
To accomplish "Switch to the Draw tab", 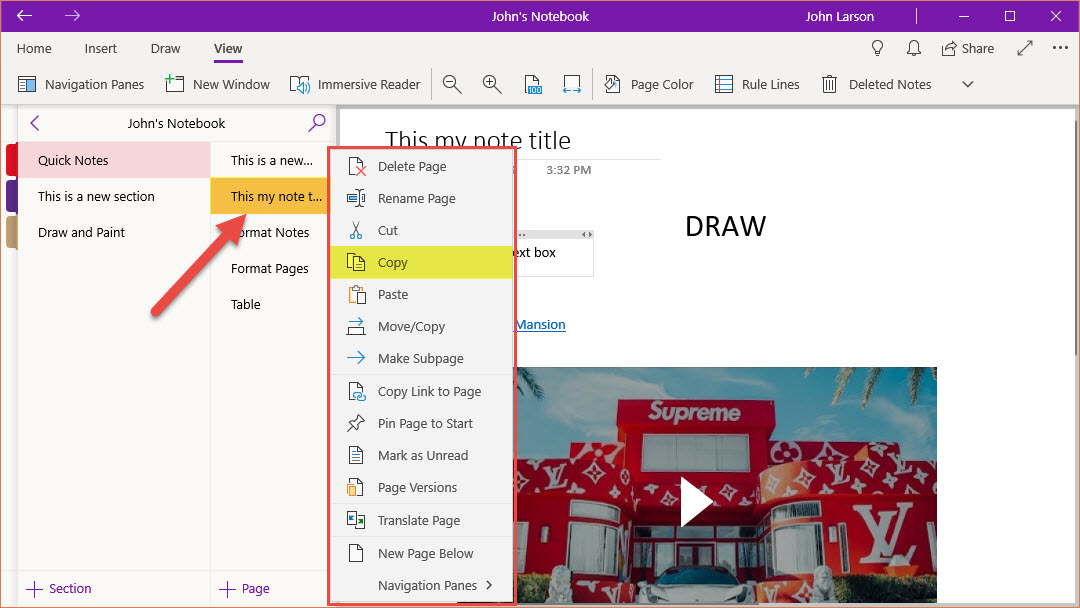I will tap(165, 48).
